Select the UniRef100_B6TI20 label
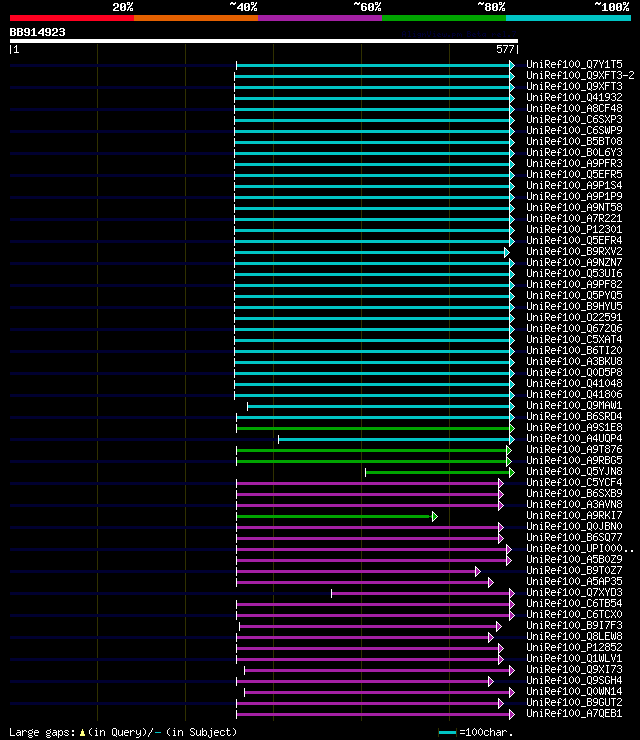640x740 pixels. point(574,350)
